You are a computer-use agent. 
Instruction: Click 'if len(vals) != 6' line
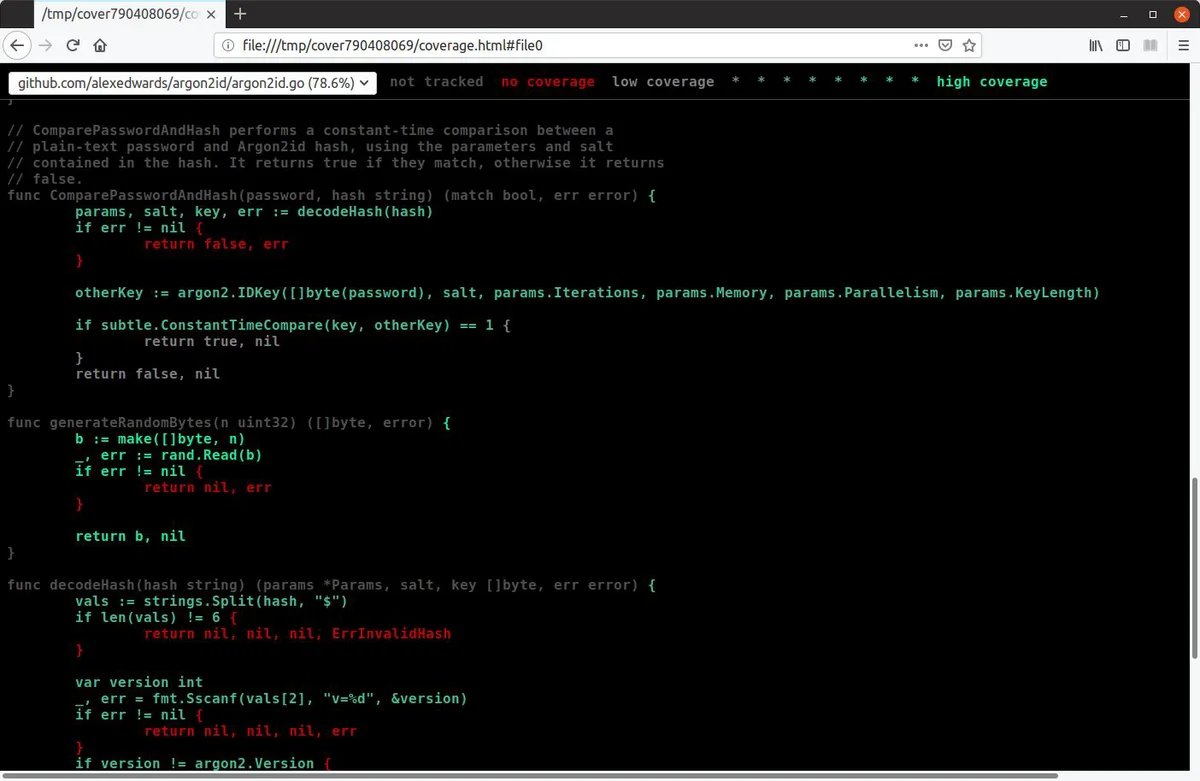point(156,617)
